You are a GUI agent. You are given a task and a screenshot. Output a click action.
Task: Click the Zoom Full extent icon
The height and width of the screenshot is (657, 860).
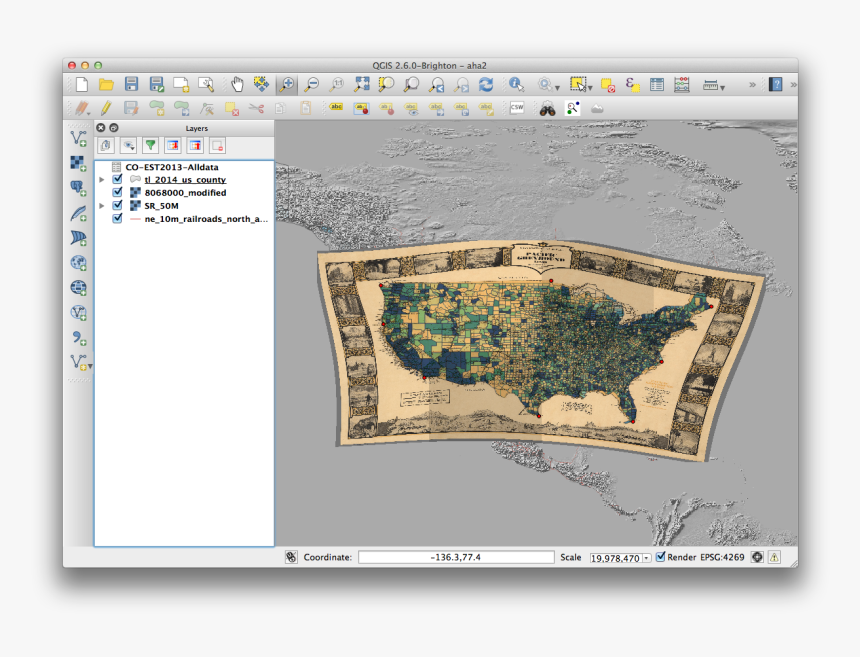[x=363, y=84]
